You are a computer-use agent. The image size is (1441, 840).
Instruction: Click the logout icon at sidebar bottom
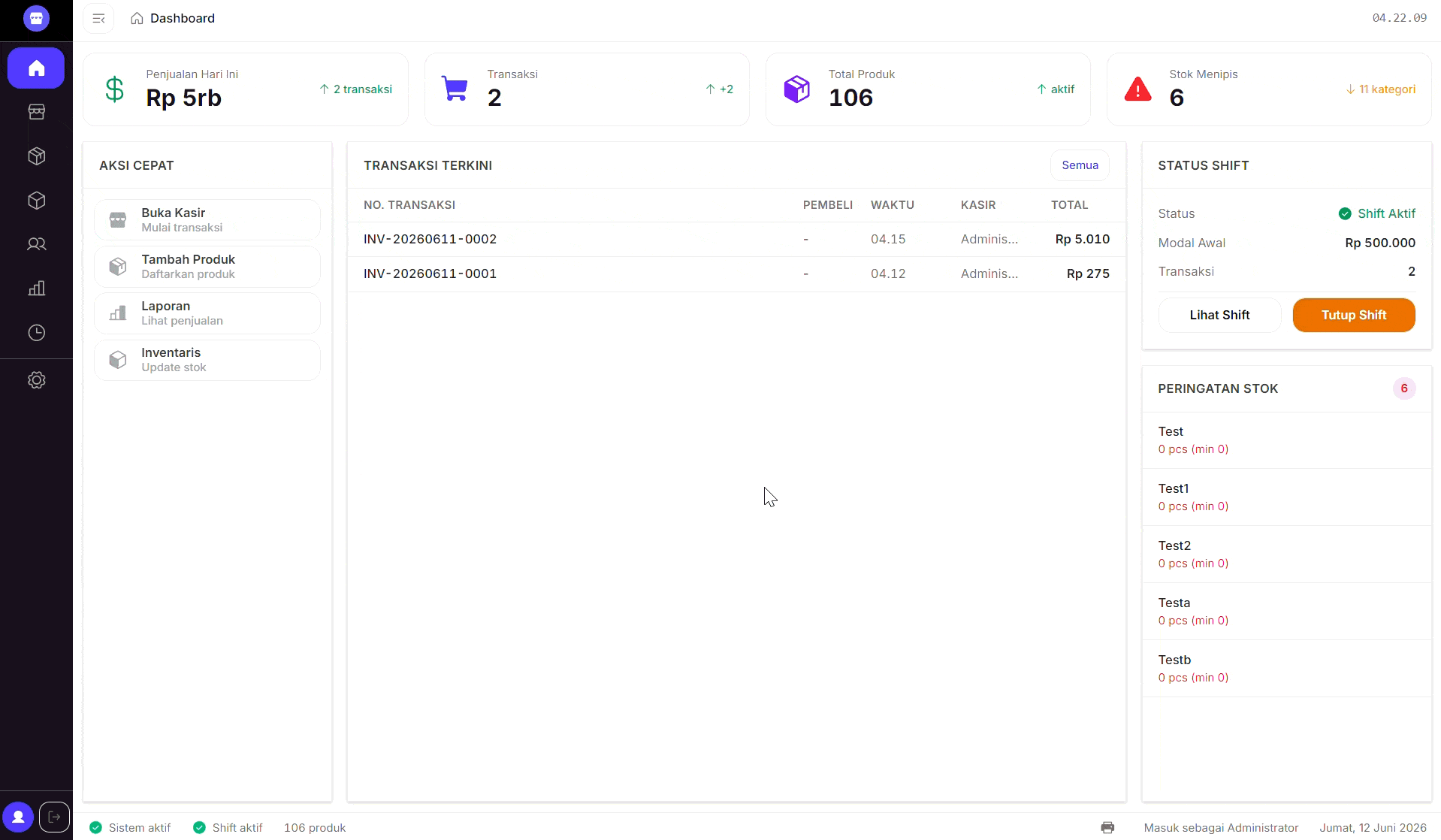tap(54, 817)
